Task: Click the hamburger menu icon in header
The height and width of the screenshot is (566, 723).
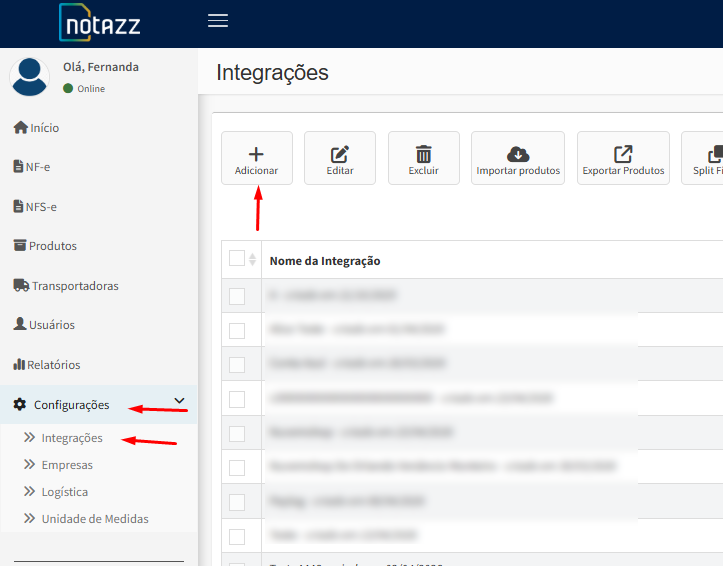Action: pyautogui.click(x=218, y=21)
